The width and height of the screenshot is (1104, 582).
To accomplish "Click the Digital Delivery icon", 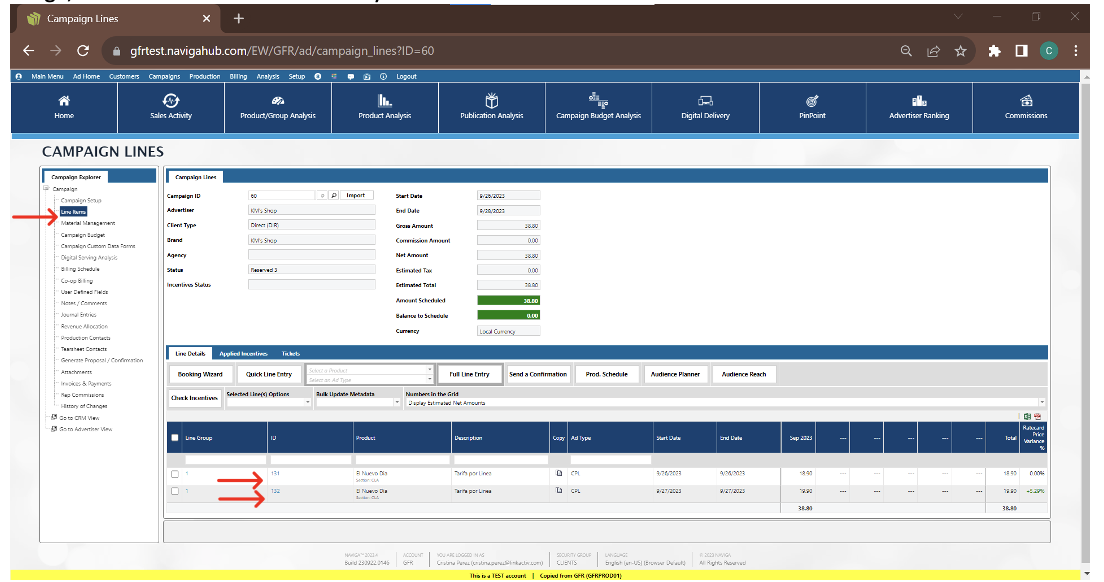I will pyautogui.click(x=705, y=101).
